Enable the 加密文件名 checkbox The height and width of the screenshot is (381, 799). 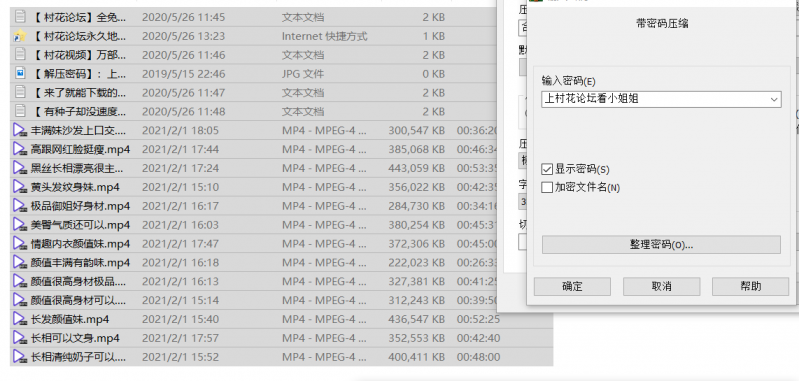click(547, 187)
